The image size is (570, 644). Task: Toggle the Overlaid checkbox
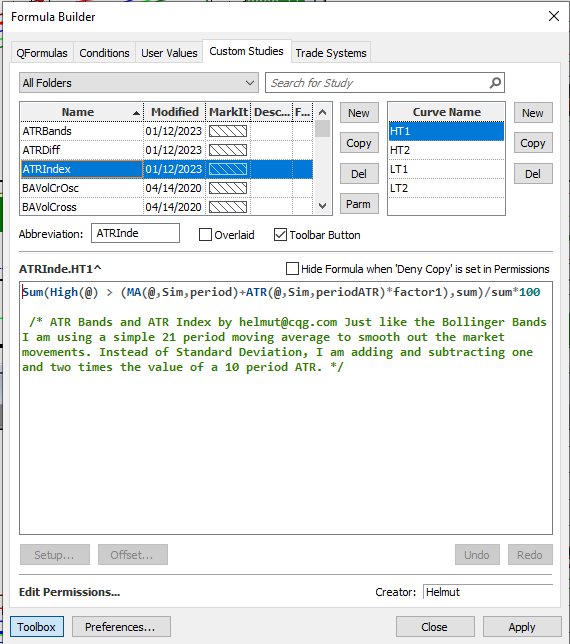(205, 235)
